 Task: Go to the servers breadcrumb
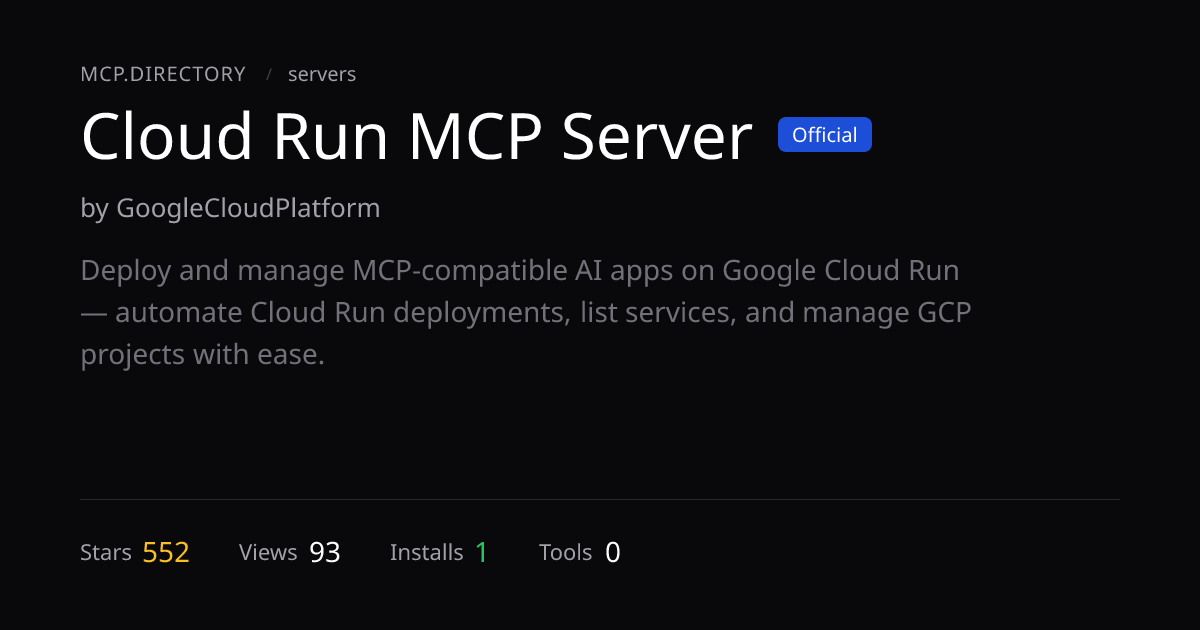pos(322,74)
